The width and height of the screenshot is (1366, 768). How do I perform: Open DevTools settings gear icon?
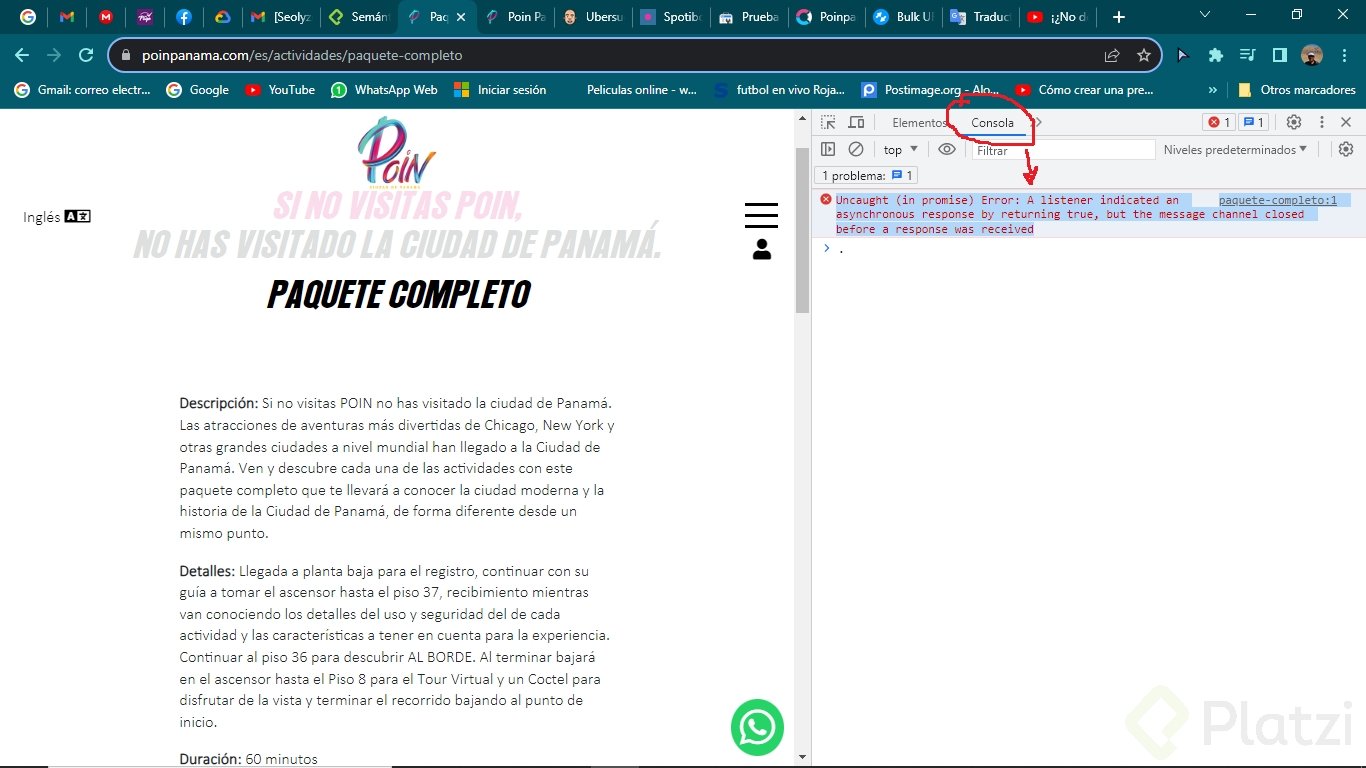coord(1294,122)
